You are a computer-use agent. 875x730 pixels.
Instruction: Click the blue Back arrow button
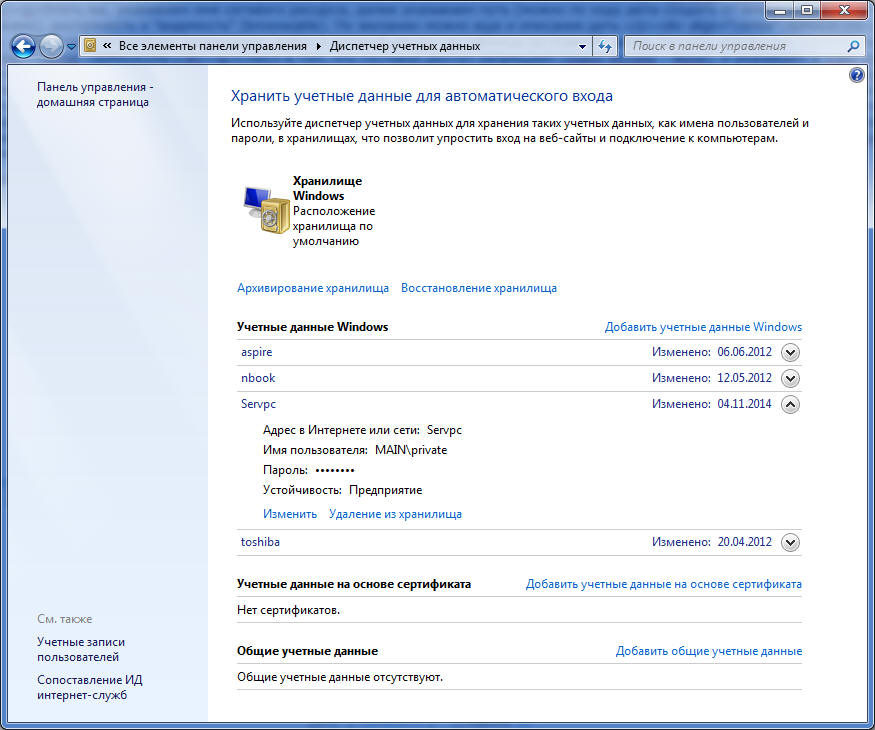pyautogui.click(x=23, y=46)
